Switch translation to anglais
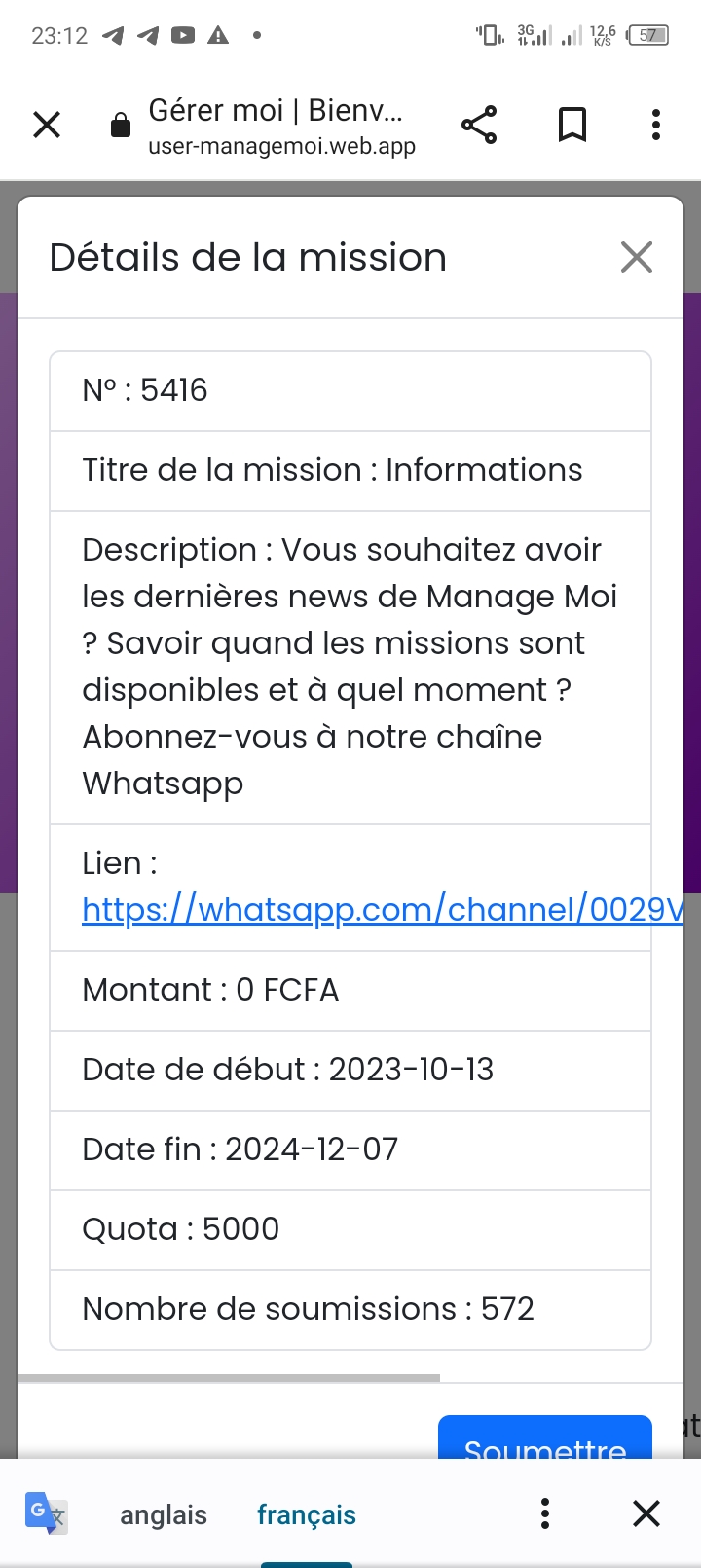Image resolution: width=701 pixels, height=1568 pixels. 164,1514
